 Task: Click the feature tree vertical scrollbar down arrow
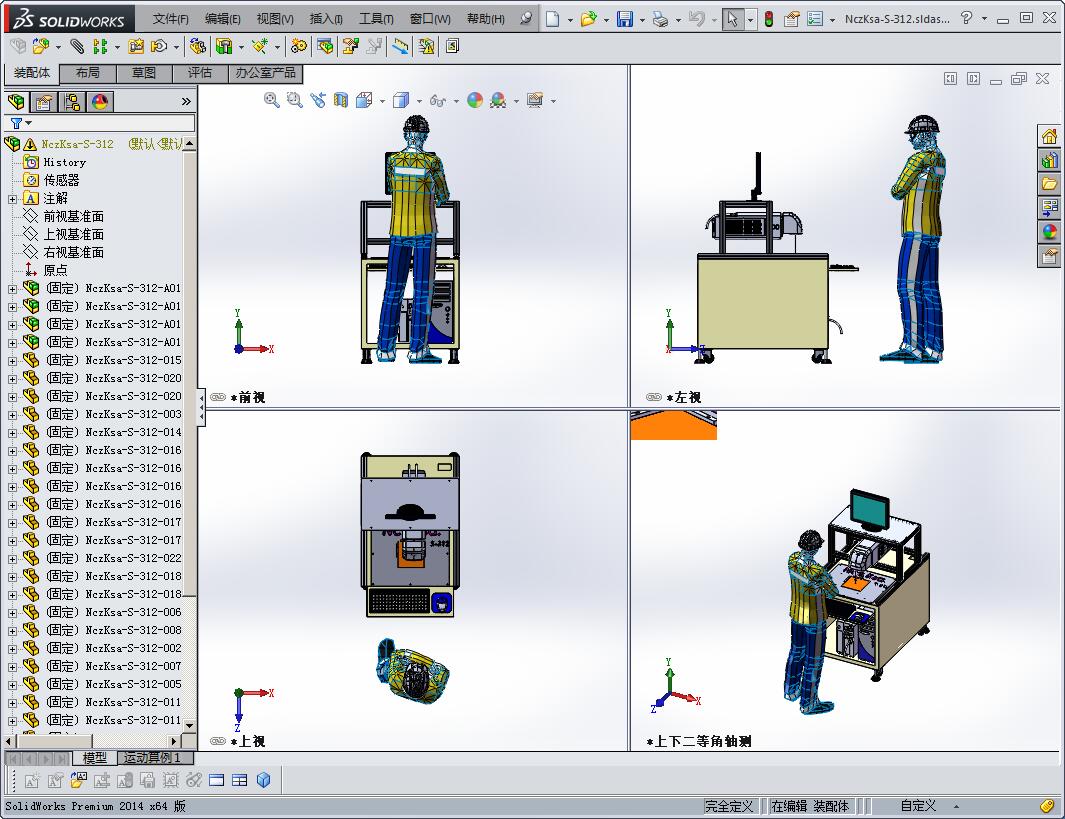189,725
